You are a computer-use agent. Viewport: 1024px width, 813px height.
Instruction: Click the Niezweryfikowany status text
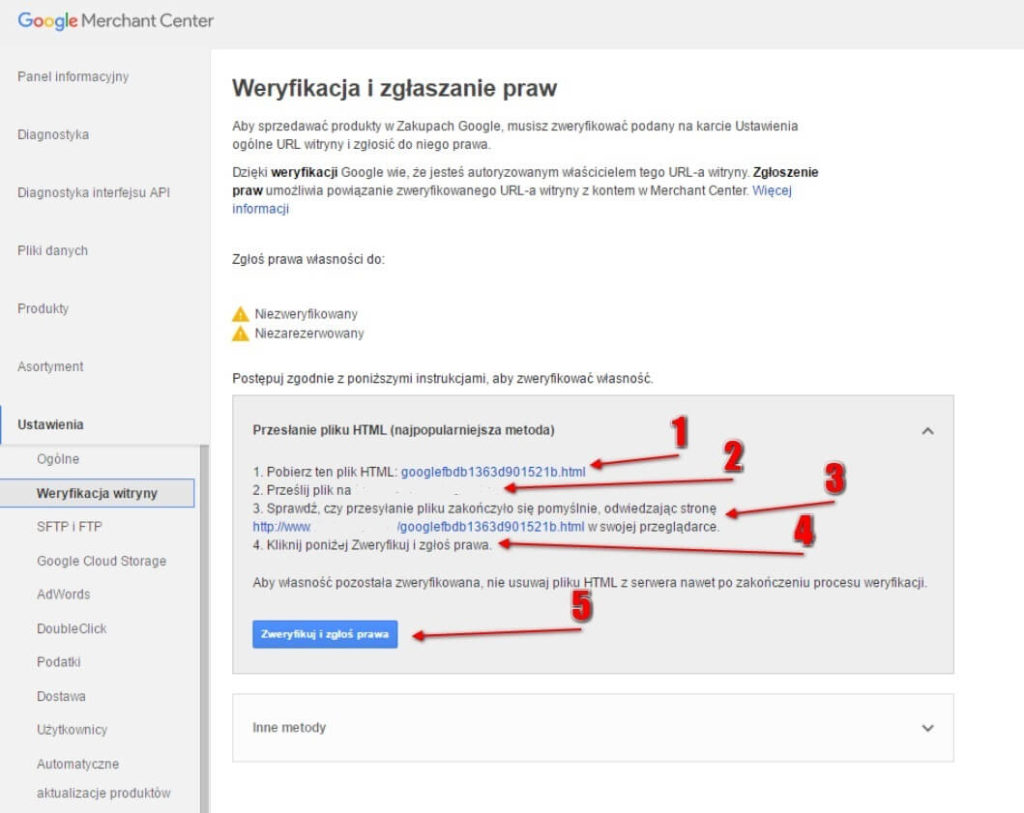coord(306,314)
